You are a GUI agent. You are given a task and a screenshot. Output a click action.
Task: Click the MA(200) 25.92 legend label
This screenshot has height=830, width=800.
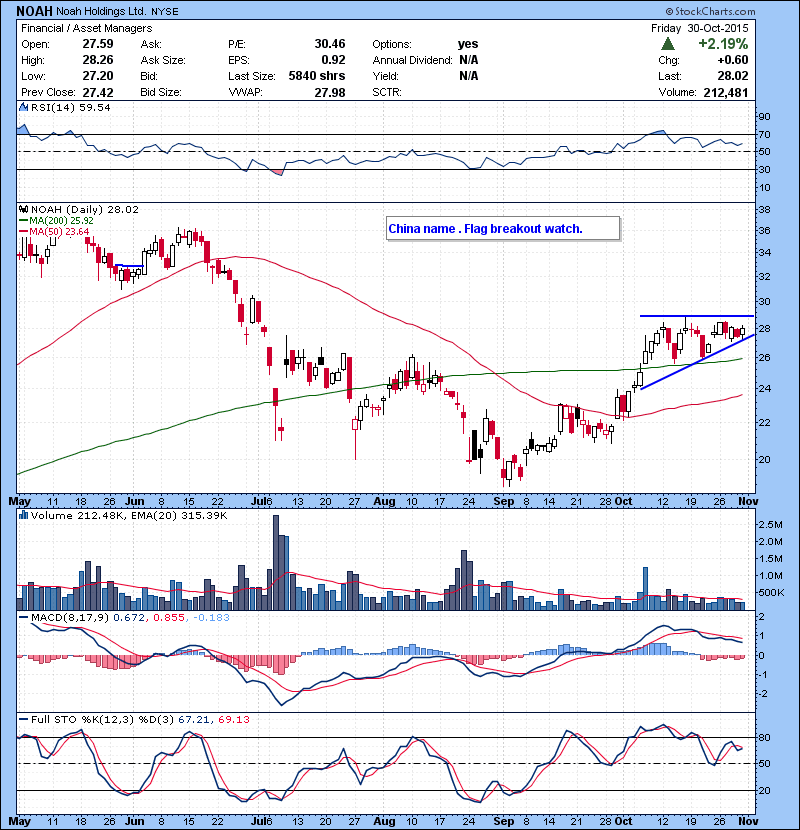pyautogui.click(x=61, y=221)
